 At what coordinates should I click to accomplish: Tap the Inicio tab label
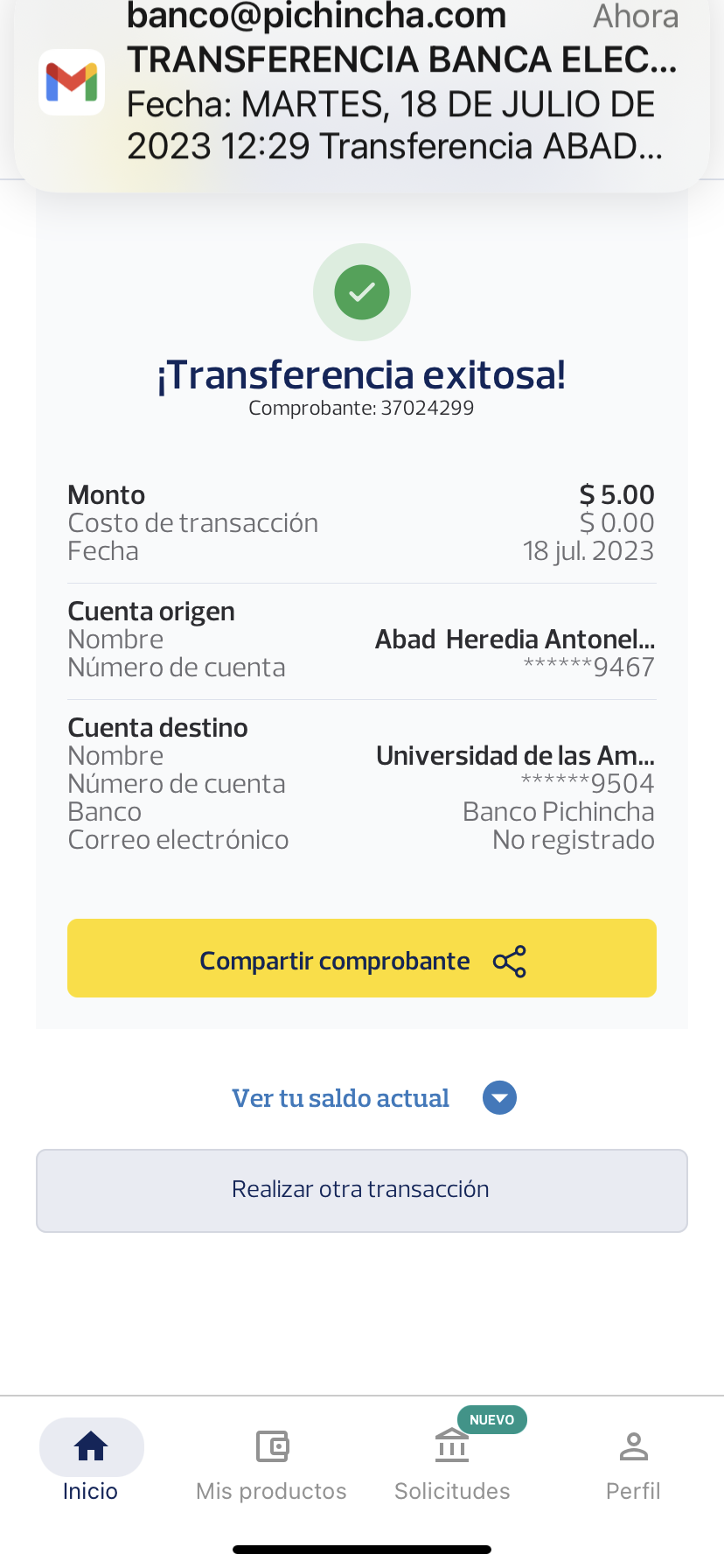tap(90, 1491)
